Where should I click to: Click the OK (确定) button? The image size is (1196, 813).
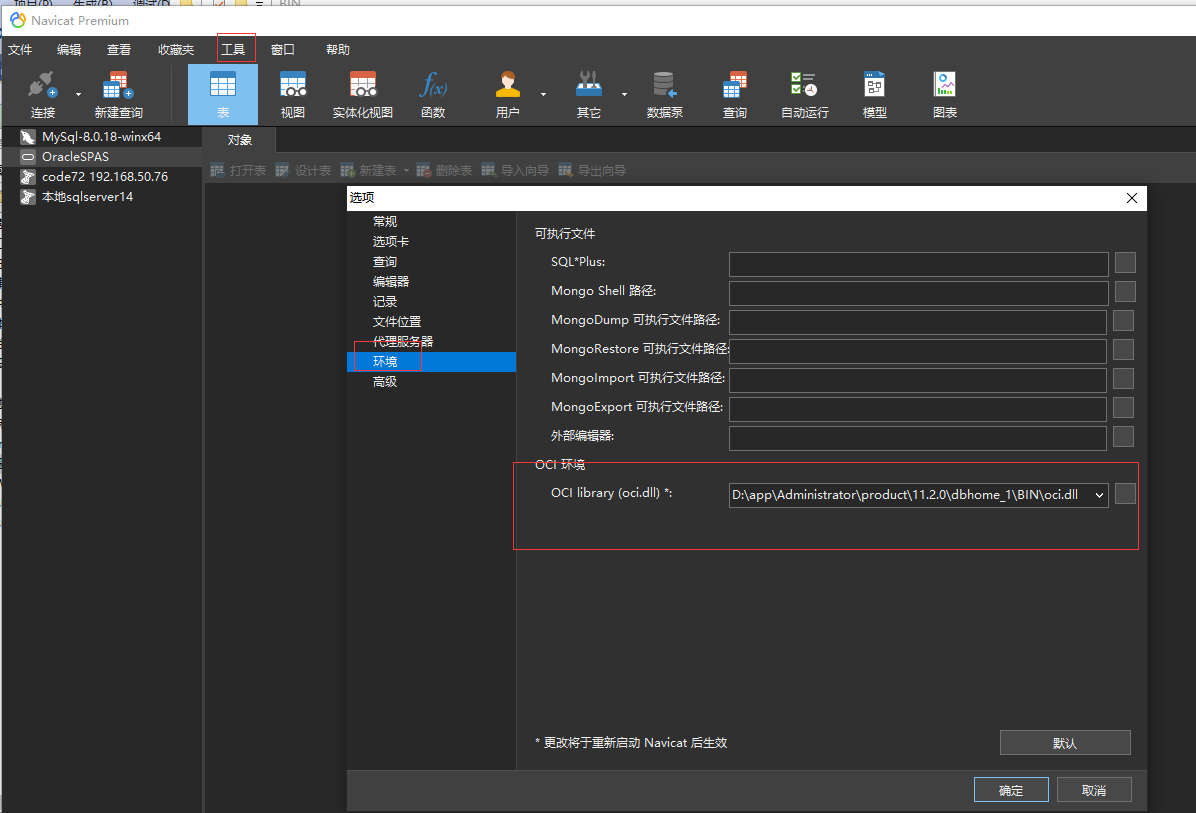[x=1011, y=790]
